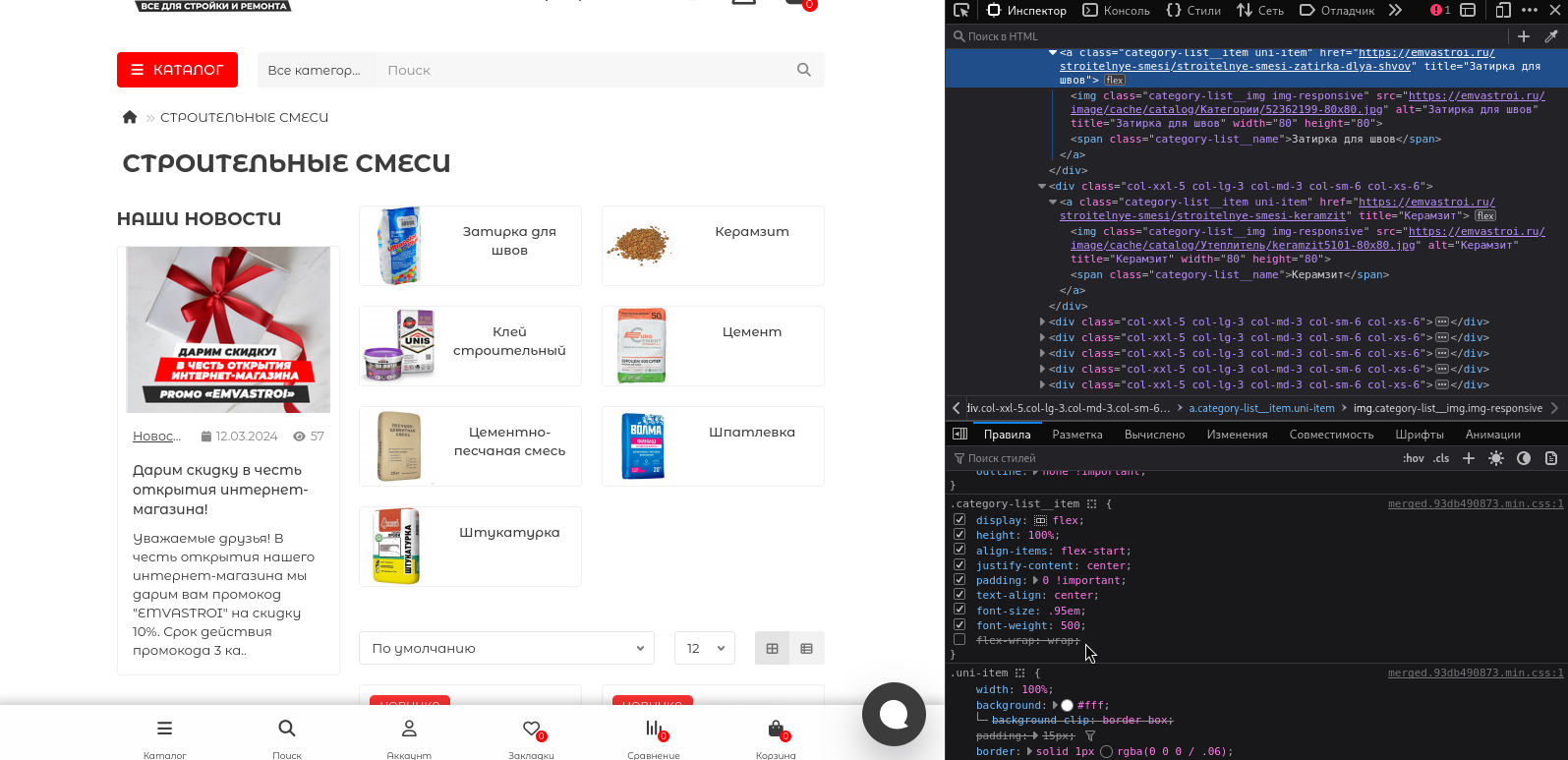Disable the font-weight: 500 property checkbox
The width and height of the screenshot is (1568, 760).
[959, 625]
